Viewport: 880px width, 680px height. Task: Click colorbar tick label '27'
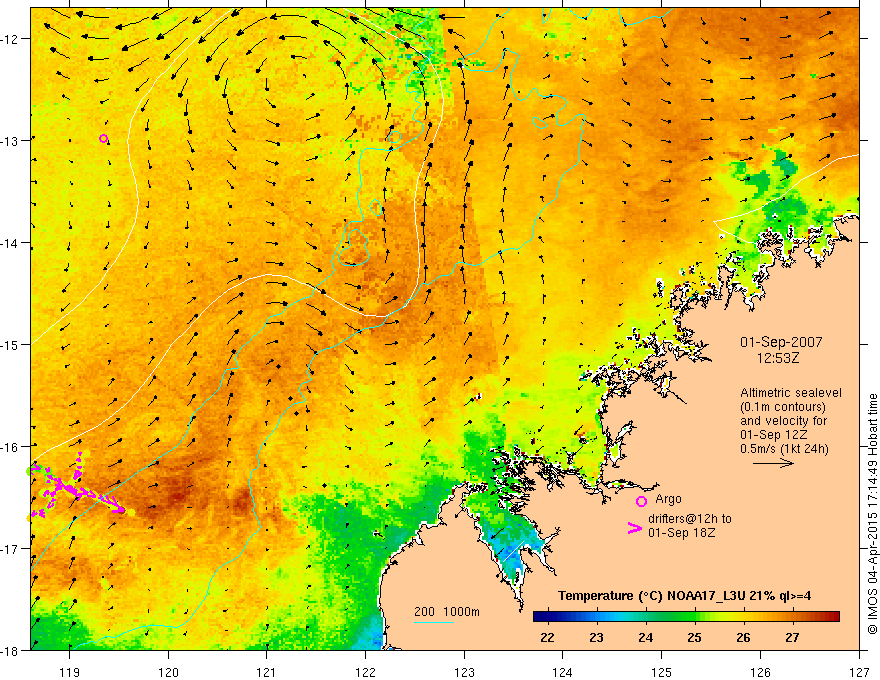(792, 637)
